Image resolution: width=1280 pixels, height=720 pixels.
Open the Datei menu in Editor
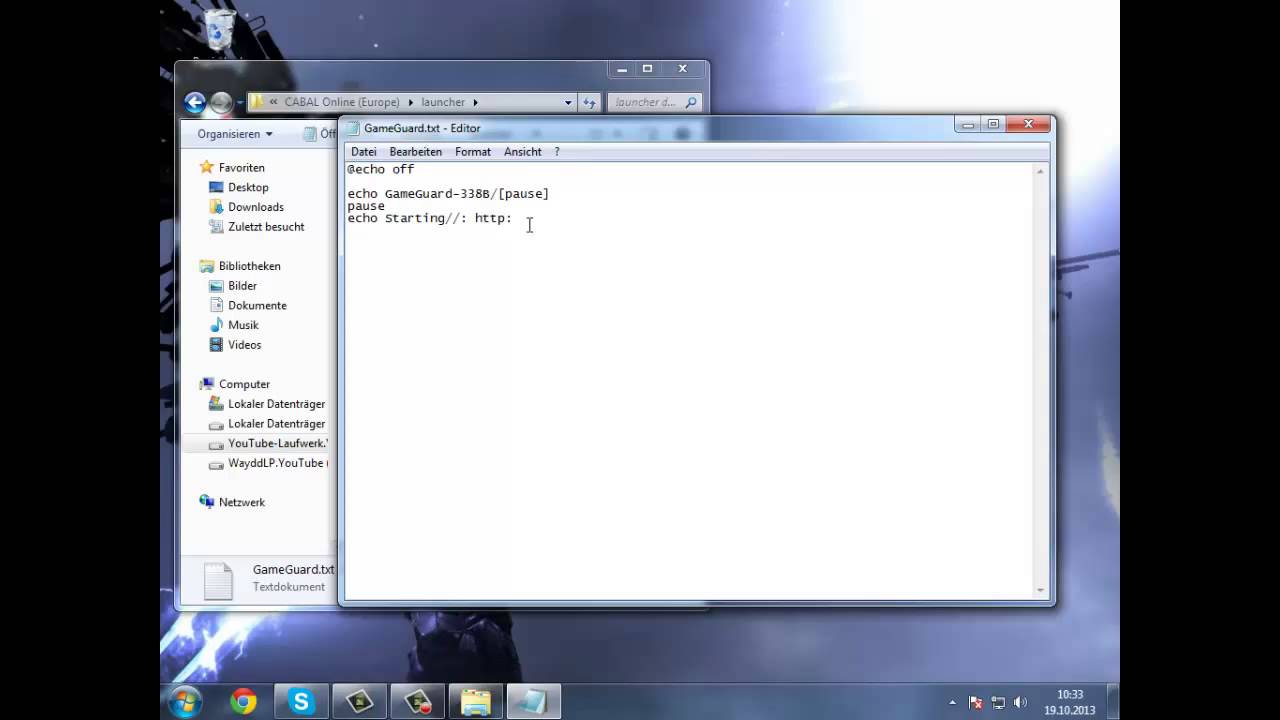click(363, 152)
